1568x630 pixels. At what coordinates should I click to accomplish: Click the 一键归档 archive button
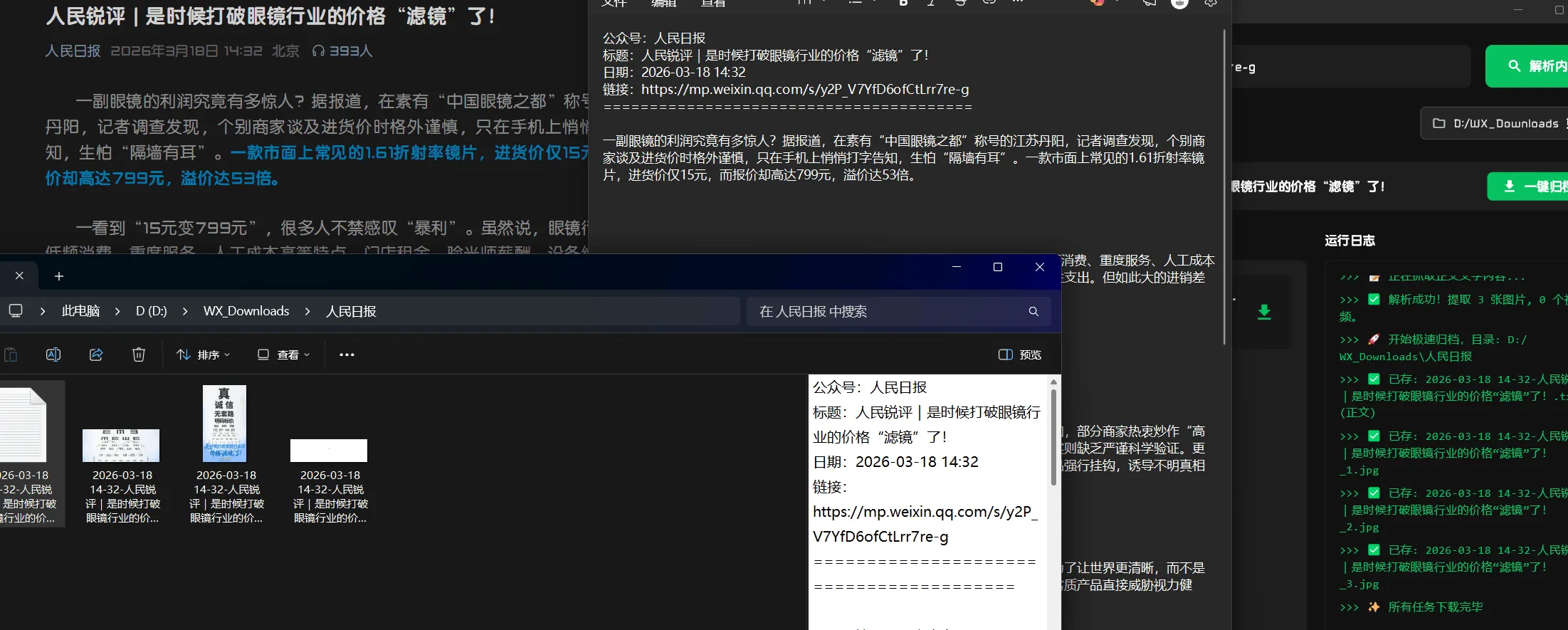click(x=1530, y=187)
